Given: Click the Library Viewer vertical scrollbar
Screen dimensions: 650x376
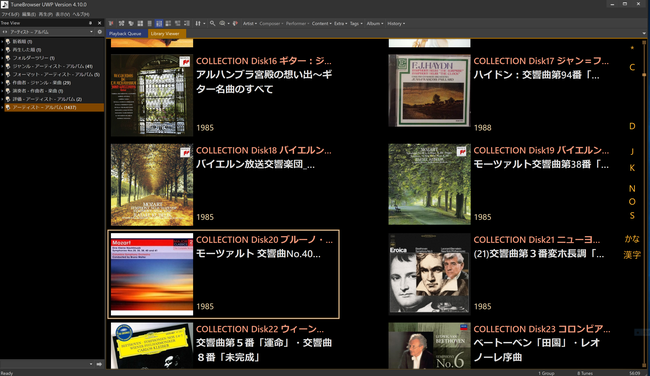Looking at the screenshot, I should click(644, 203).
